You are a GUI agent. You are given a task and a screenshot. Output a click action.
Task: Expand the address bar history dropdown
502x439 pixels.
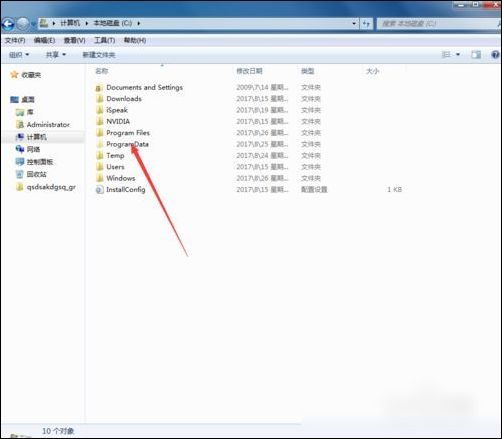pos(354,23)
